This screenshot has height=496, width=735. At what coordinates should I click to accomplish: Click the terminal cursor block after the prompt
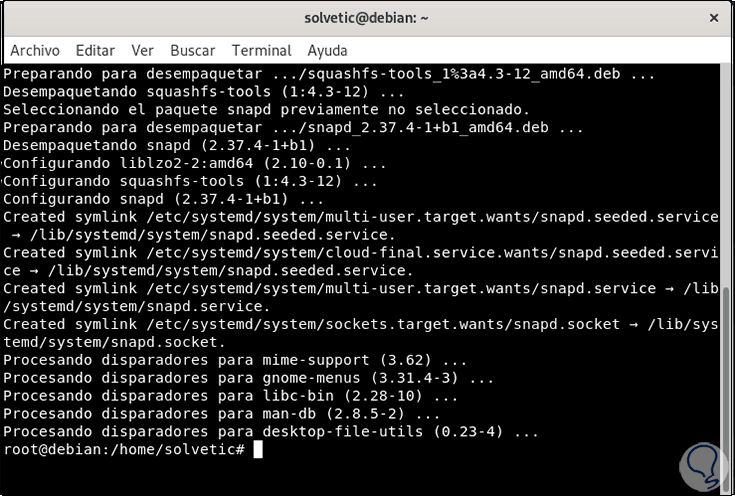click(258, 450)
